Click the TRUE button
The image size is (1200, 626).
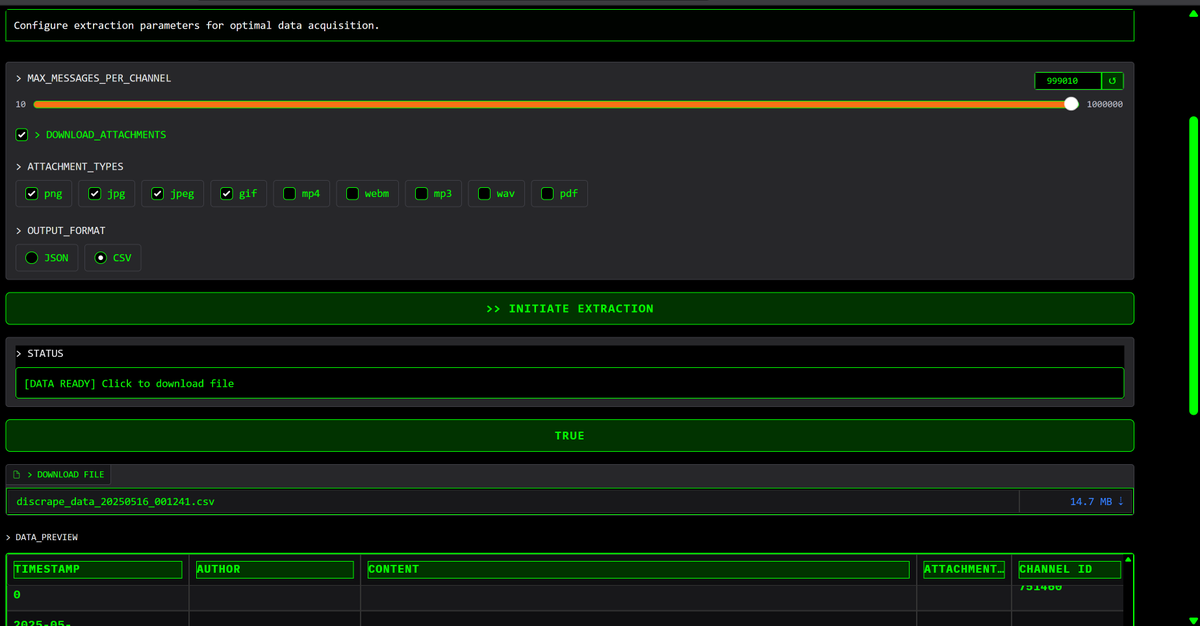[570, 436]
